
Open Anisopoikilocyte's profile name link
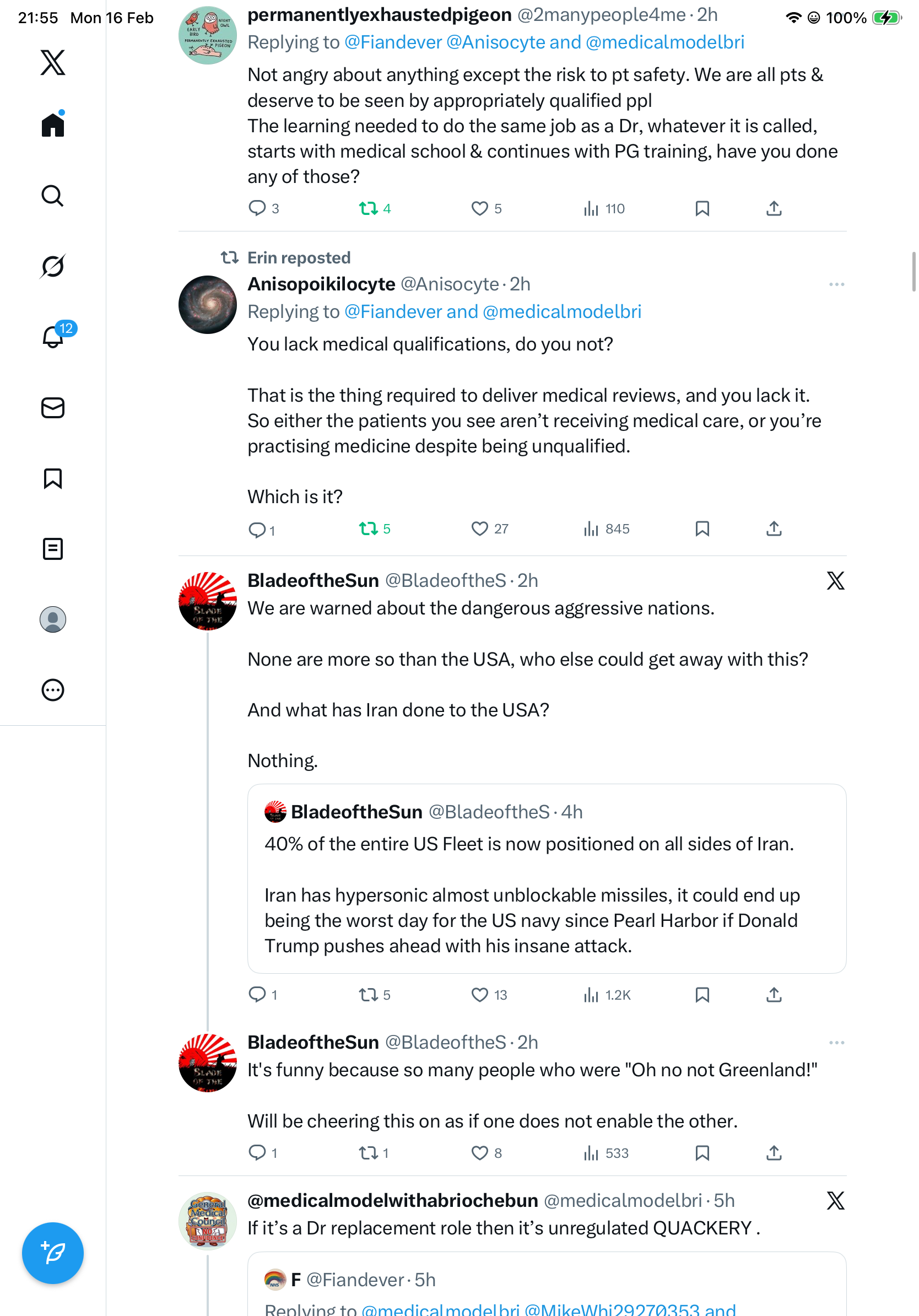(x=321, y=284)
